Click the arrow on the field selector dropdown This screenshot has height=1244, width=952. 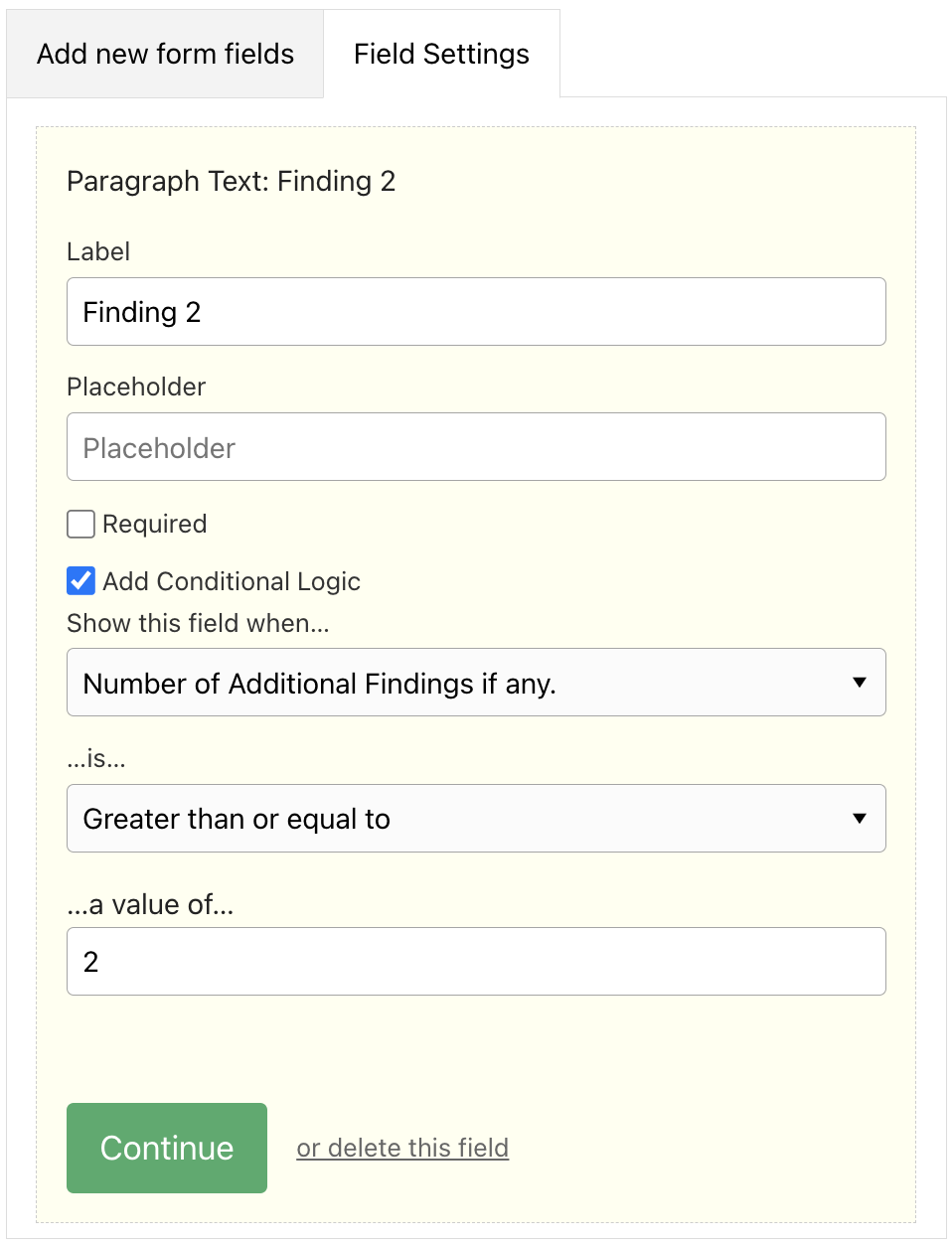click(860, 683)
